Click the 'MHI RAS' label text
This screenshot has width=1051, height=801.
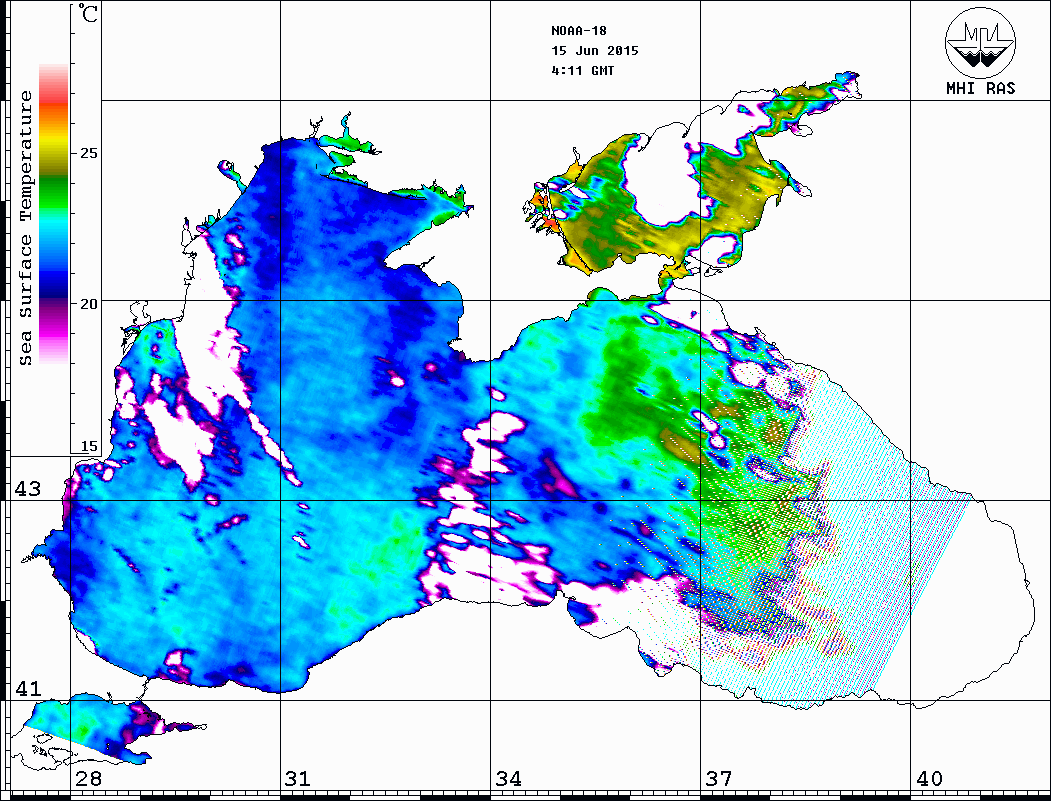tap(981, 88)
